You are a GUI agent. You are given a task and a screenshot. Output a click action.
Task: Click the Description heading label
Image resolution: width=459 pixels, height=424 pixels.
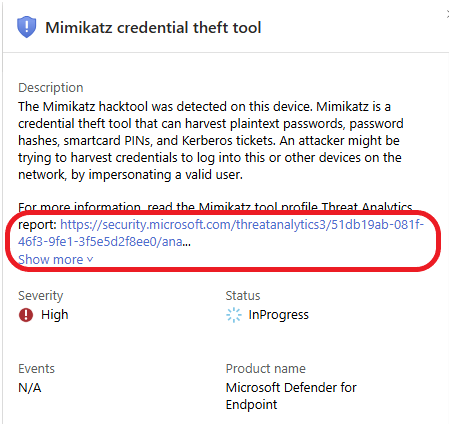click(51, 88)
